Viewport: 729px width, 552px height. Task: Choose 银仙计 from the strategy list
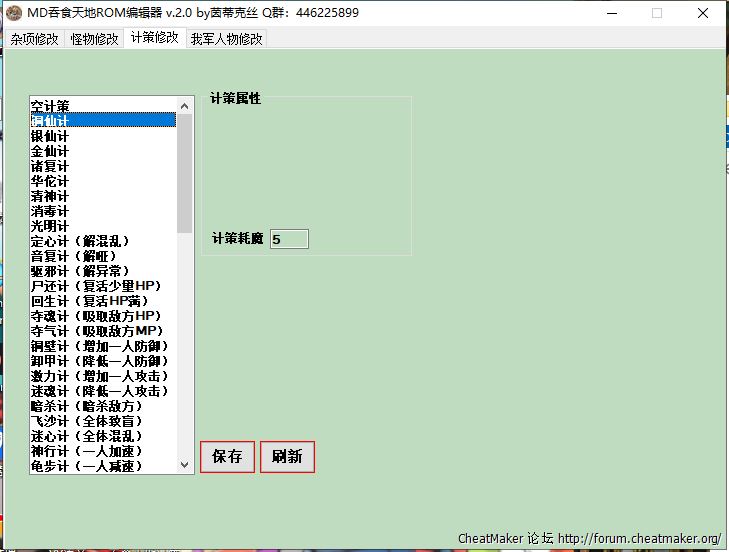[x=50, y=136]
